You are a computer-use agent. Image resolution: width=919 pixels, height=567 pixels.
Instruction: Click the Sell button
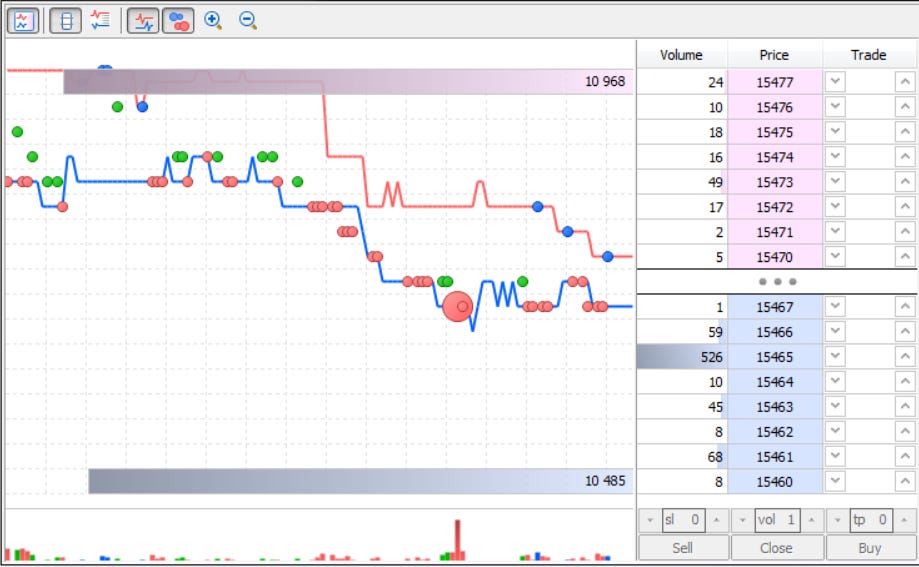[x=683, y=548]
